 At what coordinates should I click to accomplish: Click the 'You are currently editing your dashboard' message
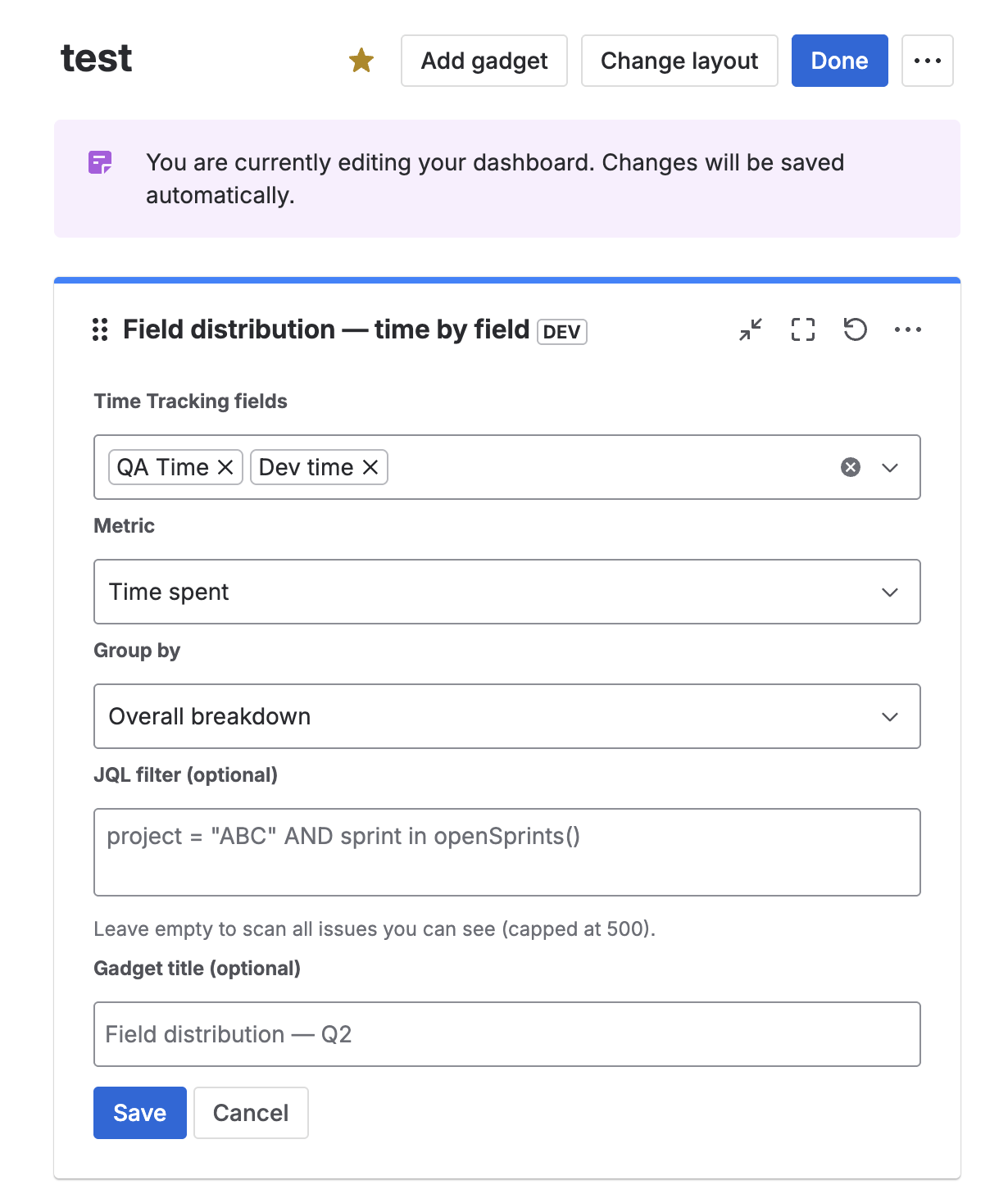(495, 179)
